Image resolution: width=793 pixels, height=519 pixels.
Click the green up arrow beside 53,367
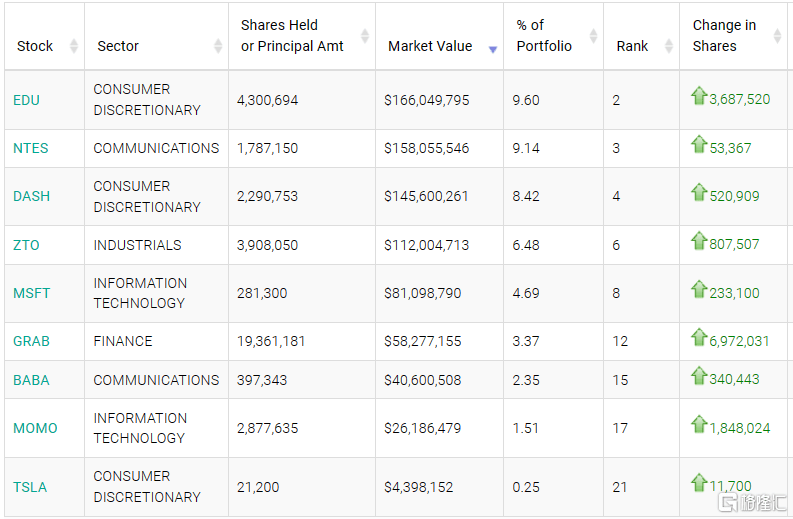point(699,144)
